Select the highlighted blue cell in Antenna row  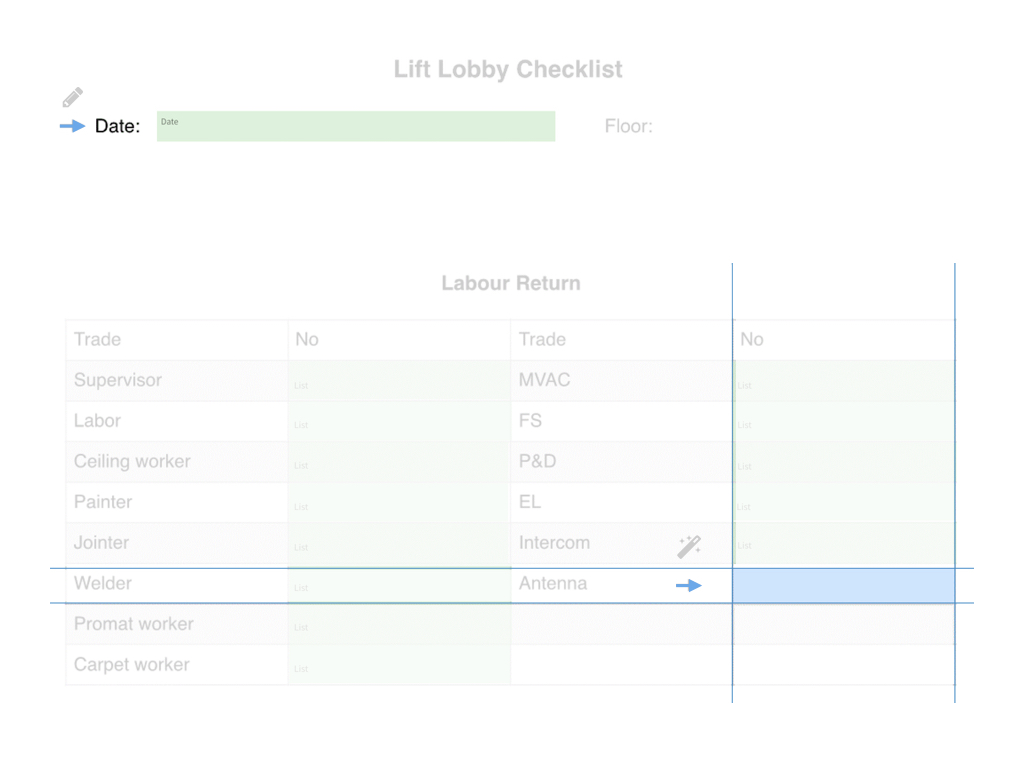844,586
